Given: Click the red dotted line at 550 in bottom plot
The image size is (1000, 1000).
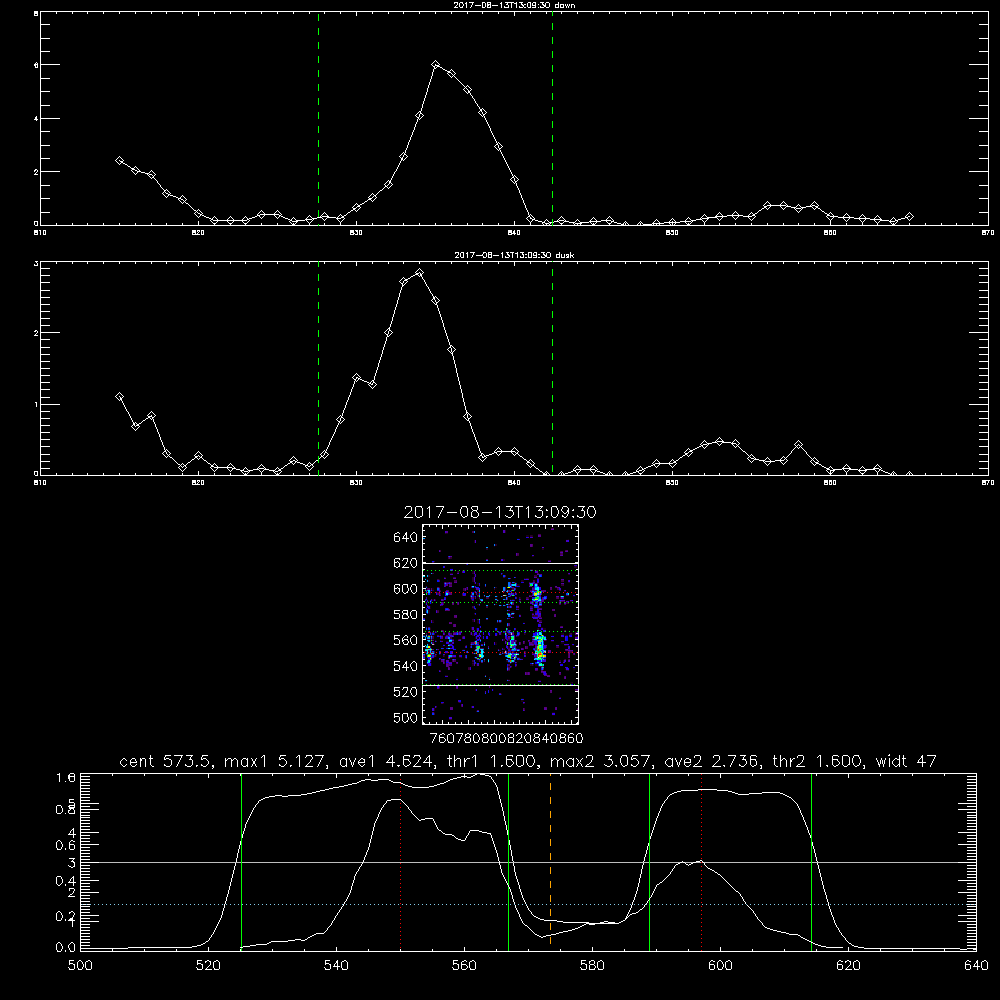Looking at the screenshot, I should click(x=401, y=861).
